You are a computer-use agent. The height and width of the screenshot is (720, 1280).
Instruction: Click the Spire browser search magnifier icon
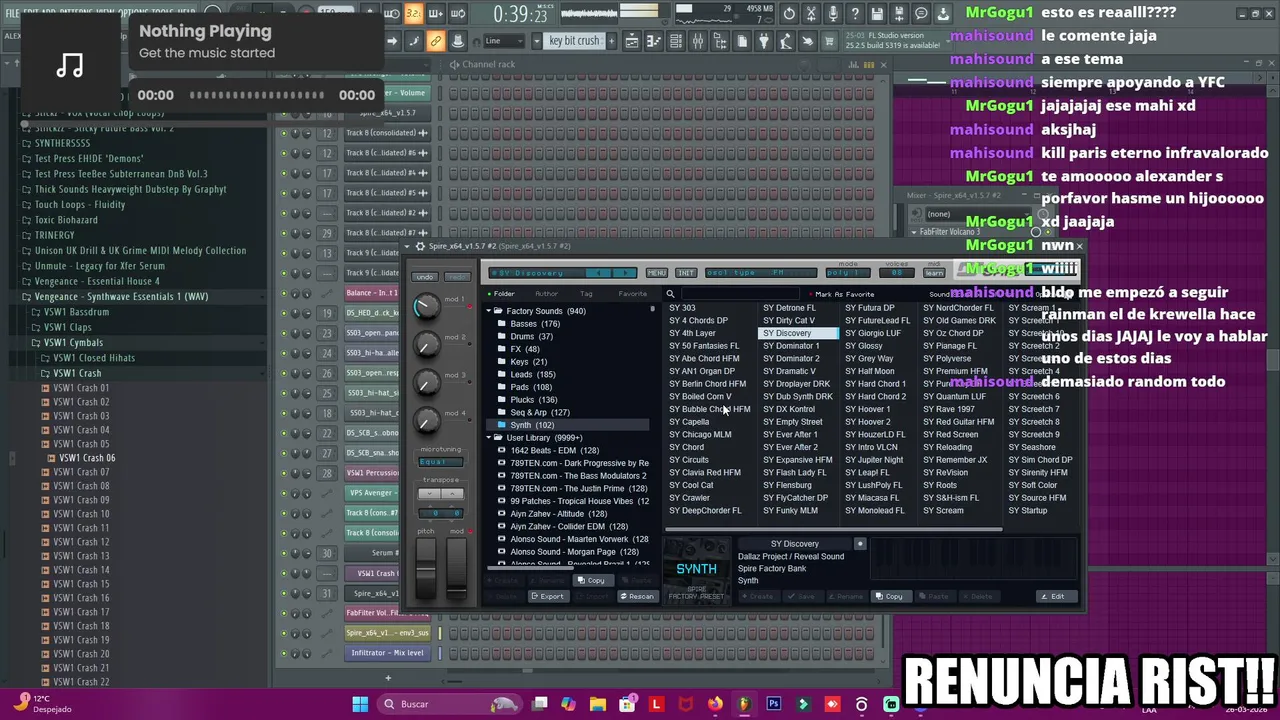(x=670, y=294)
